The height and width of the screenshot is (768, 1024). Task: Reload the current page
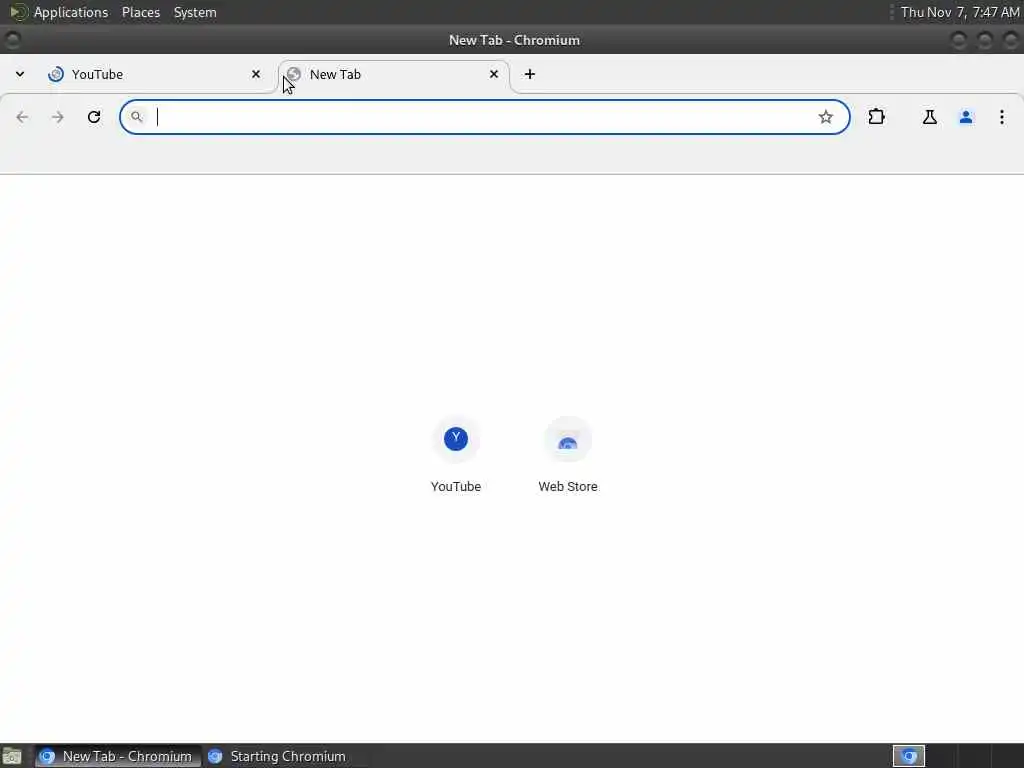(x=94, y=117)
